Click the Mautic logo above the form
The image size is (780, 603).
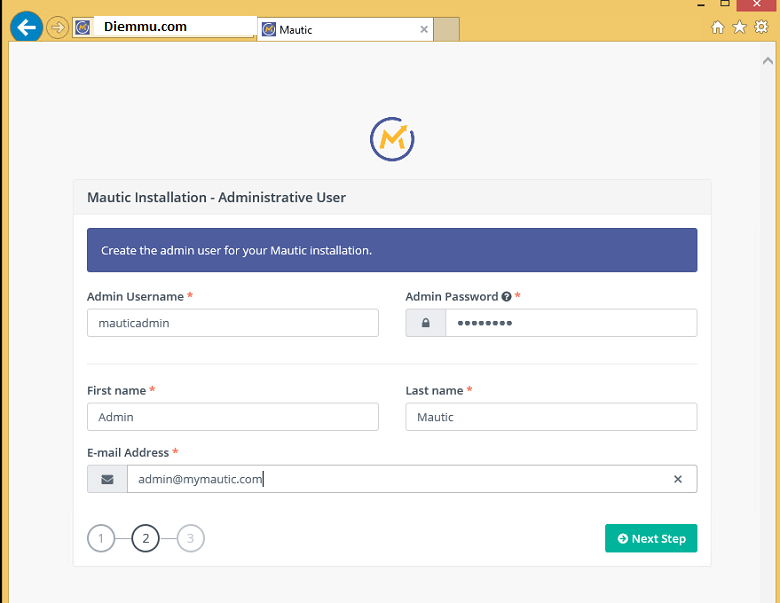(x=392, y=139)
